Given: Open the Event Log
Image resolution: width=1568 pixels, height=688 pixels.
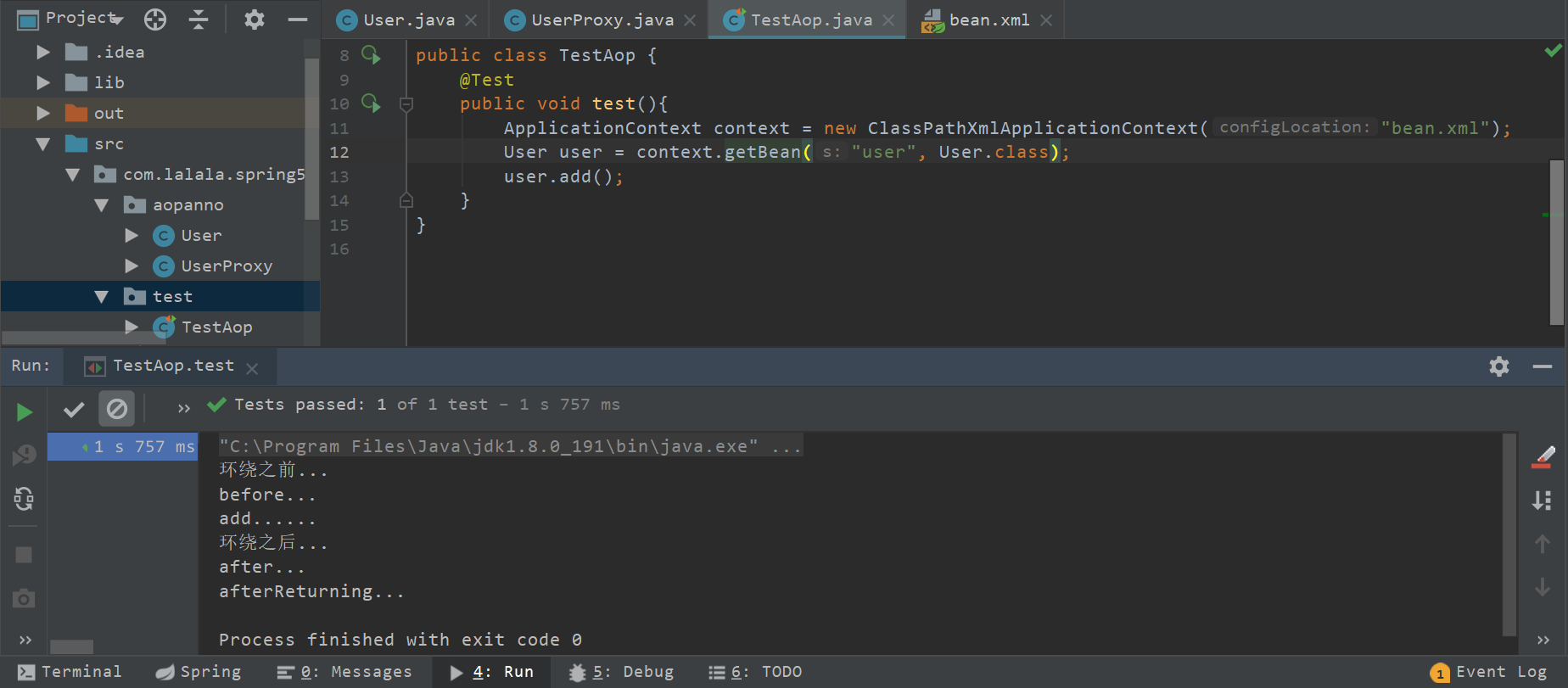Looking at the screenshot, I should (1489, 672).
